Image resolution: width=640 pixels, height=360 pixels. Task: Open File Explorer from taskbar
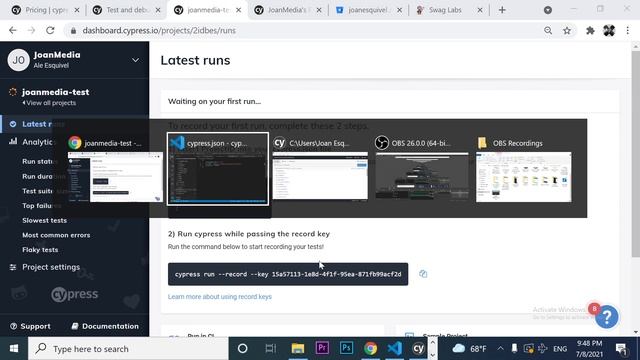(x=298, y=349)
